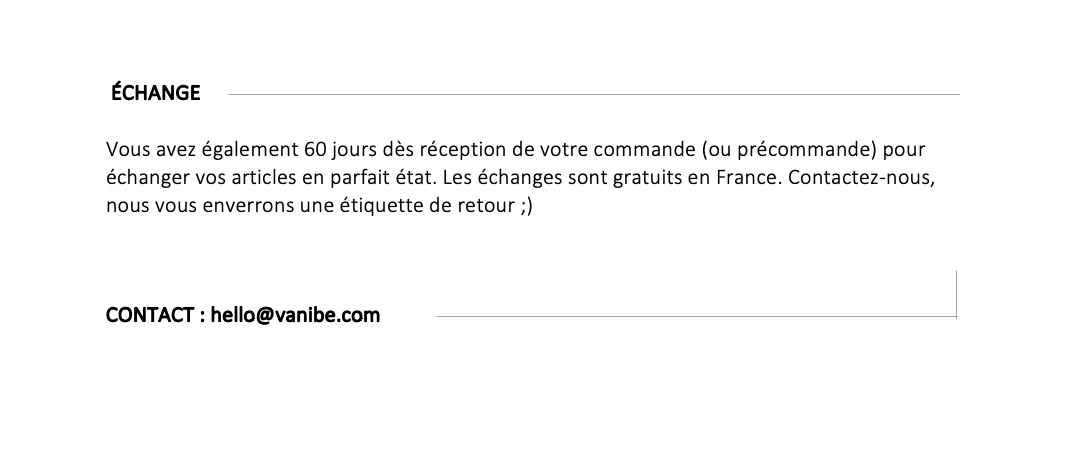Click the hello@vanibe.com email address

(x=295, y=315)
